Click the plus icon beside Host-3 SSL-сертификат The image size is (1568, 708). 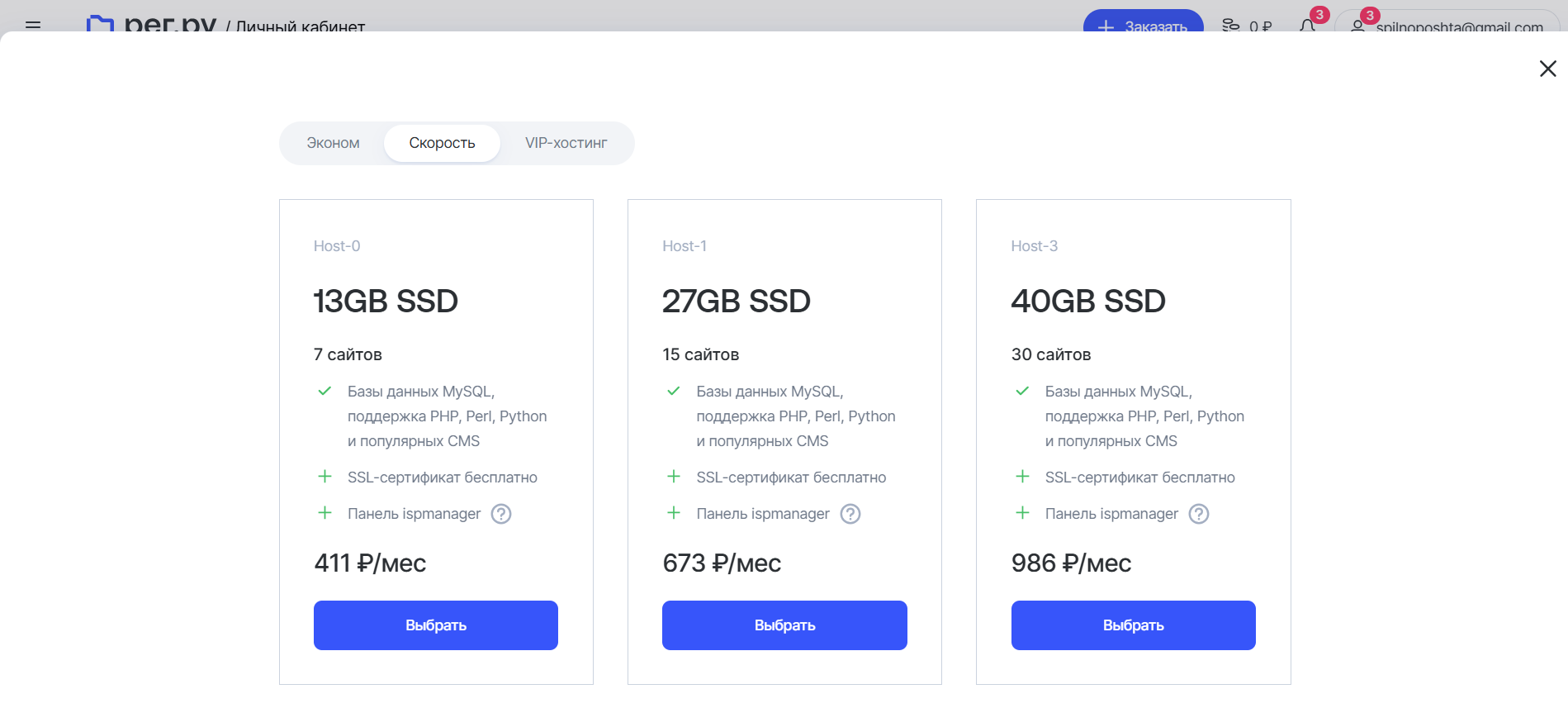(1022, 477)
